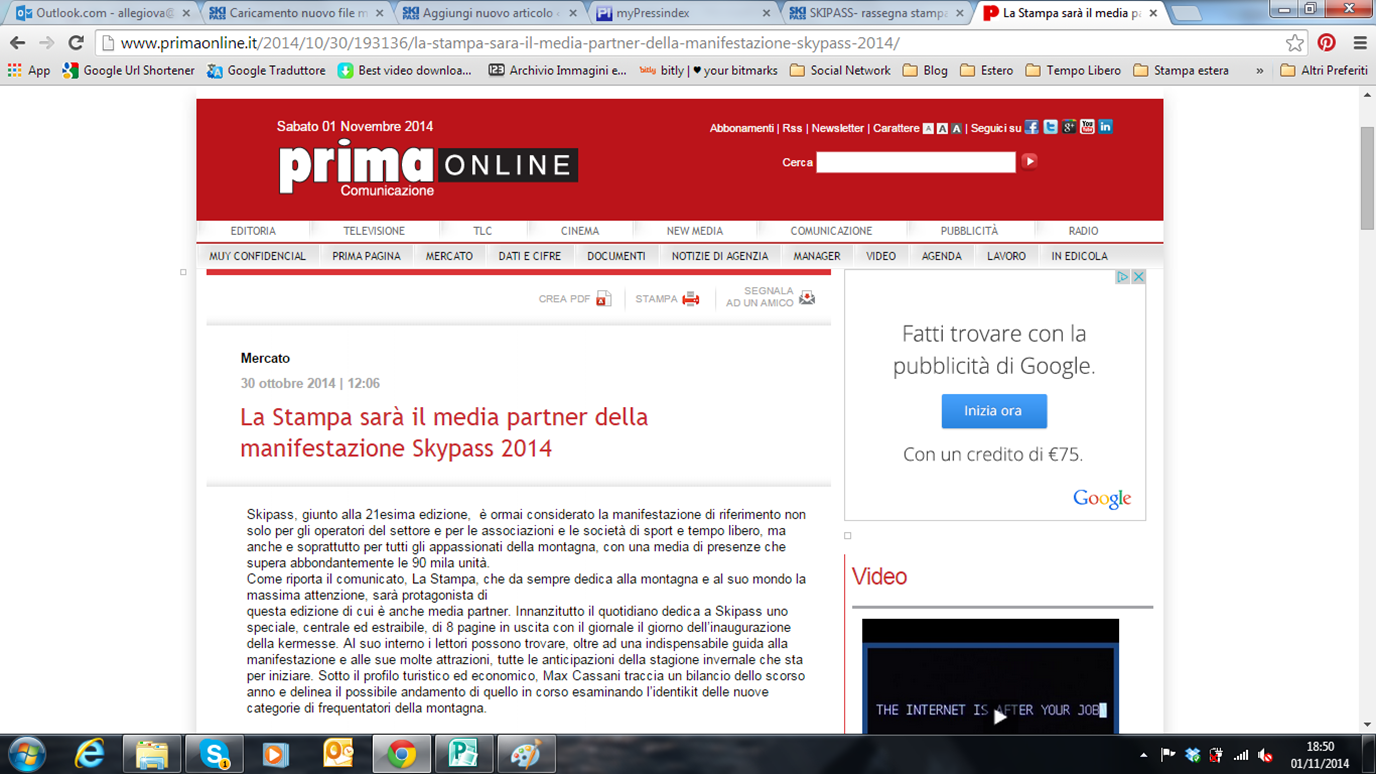1376x774 pixels.
Task: Click the Stampa printer icon
Action: tap(691, 298)
